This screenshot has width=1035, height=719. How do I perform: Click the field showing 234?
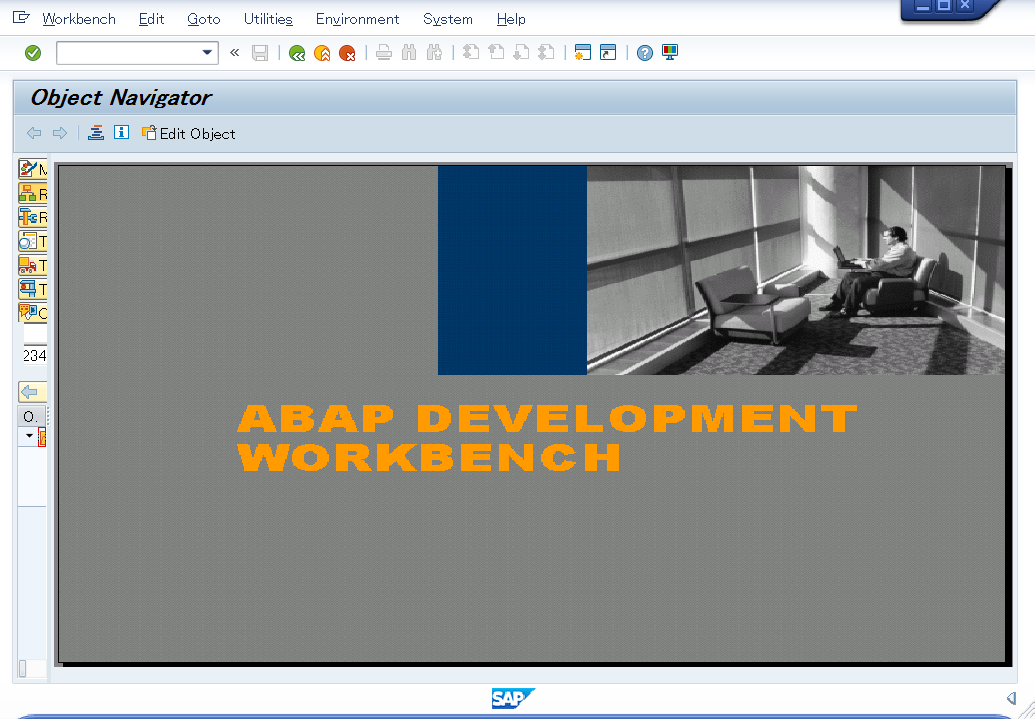pyautogui.click(x=35, y=356)
